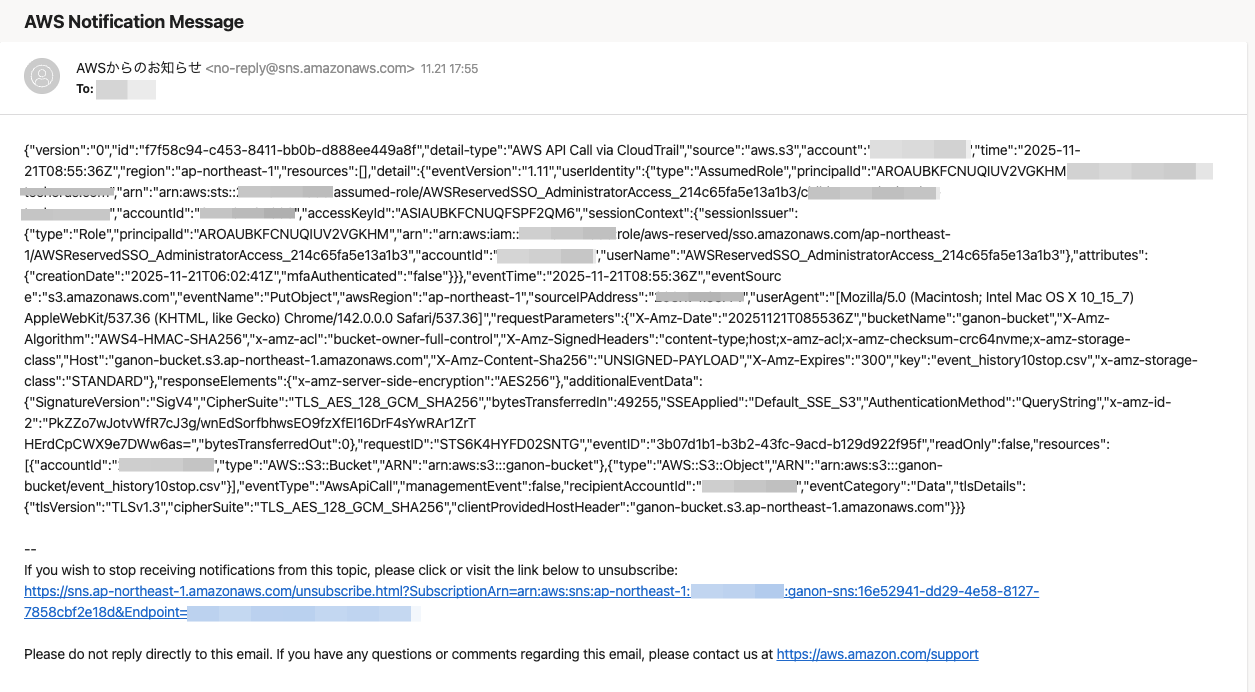Click the no-reply@sns.amazonaws.com sender address
1255x692 pixels.
pos(310,69)
